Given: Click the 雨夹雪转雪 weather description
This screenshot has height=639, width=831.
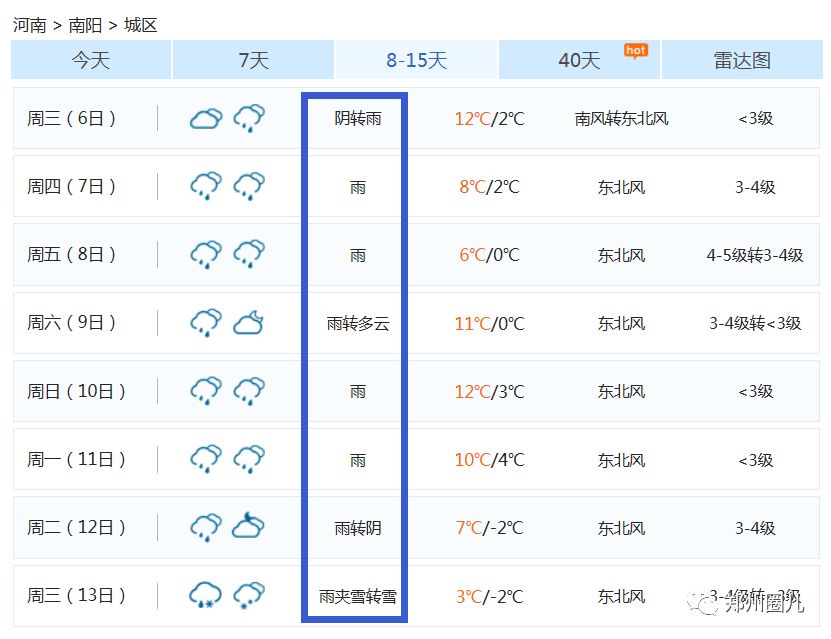Looking at the screenshot, I should coord(357,597).
